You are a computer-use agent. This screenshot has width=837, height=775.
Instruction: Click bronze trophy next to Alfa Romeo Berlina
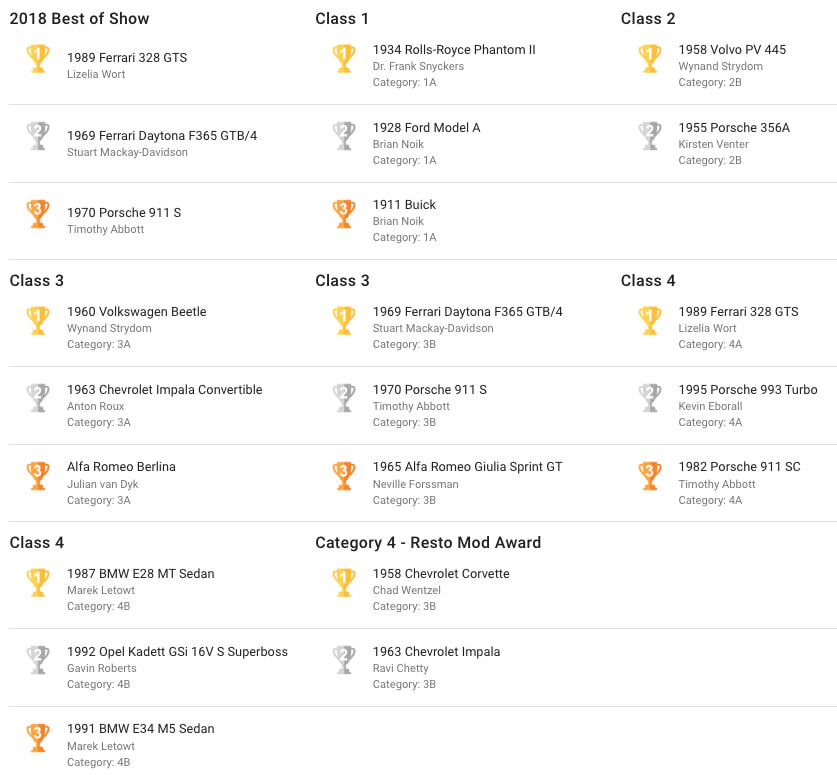(x=38, y=476)
